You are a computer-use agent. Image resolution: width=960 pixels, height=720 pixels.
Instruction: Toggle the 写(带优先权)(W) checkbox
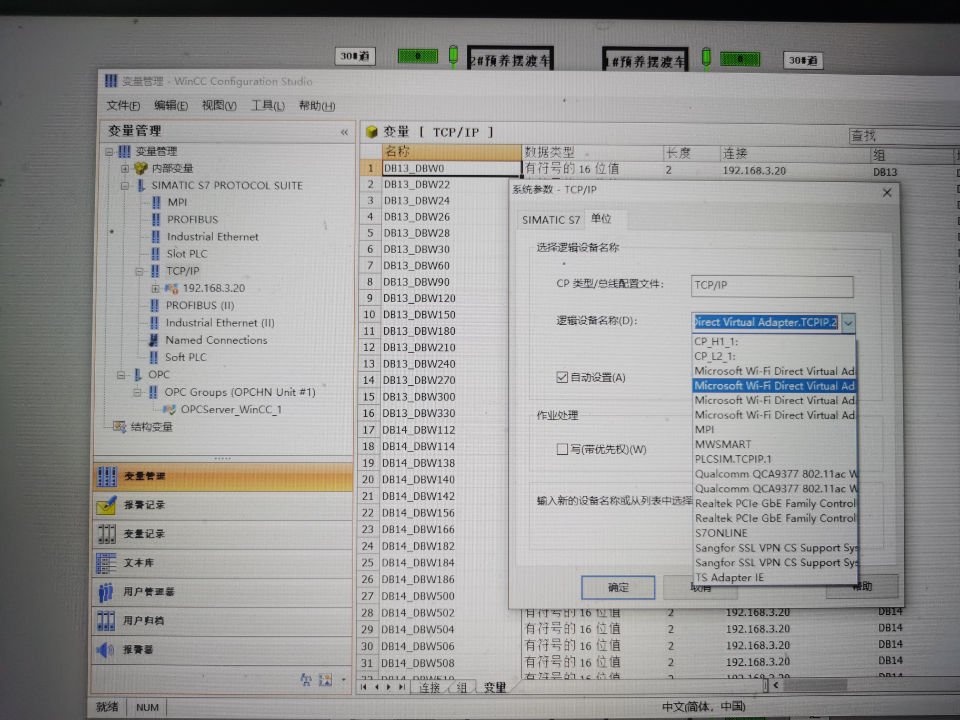(x=562, y=449)
